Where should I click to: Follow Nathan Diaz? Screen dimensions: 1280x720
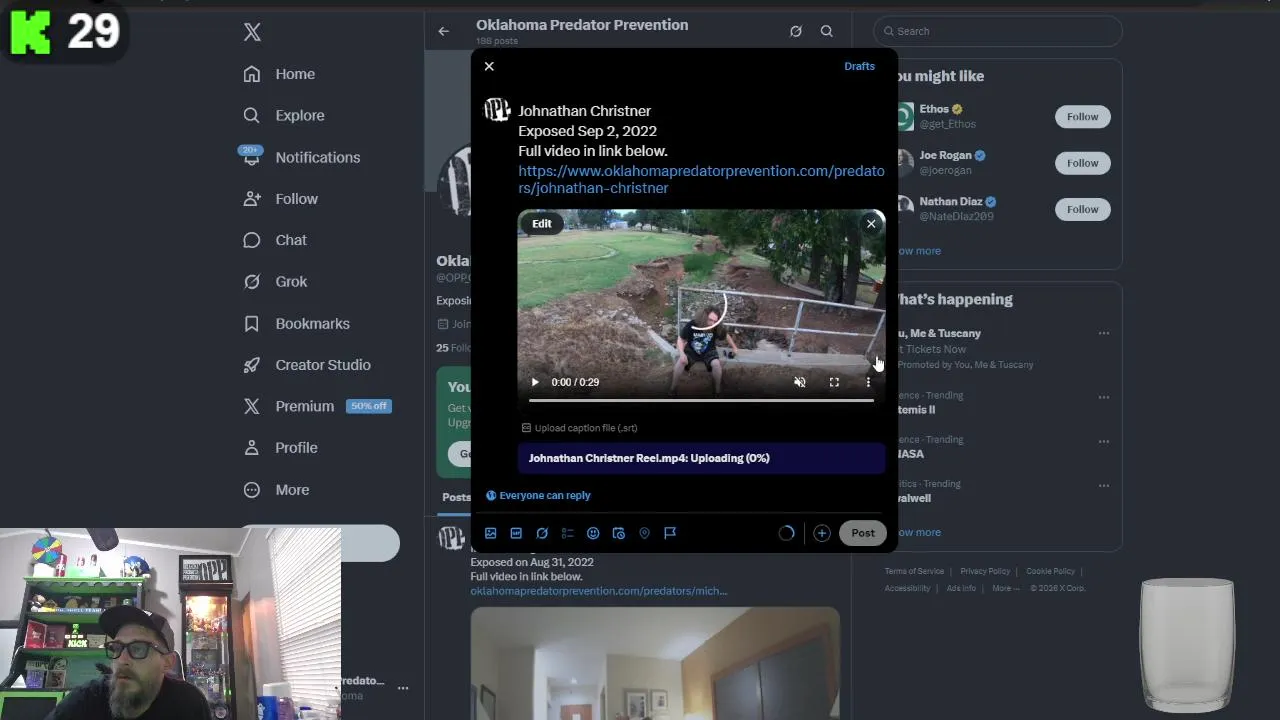(1082, 209)
